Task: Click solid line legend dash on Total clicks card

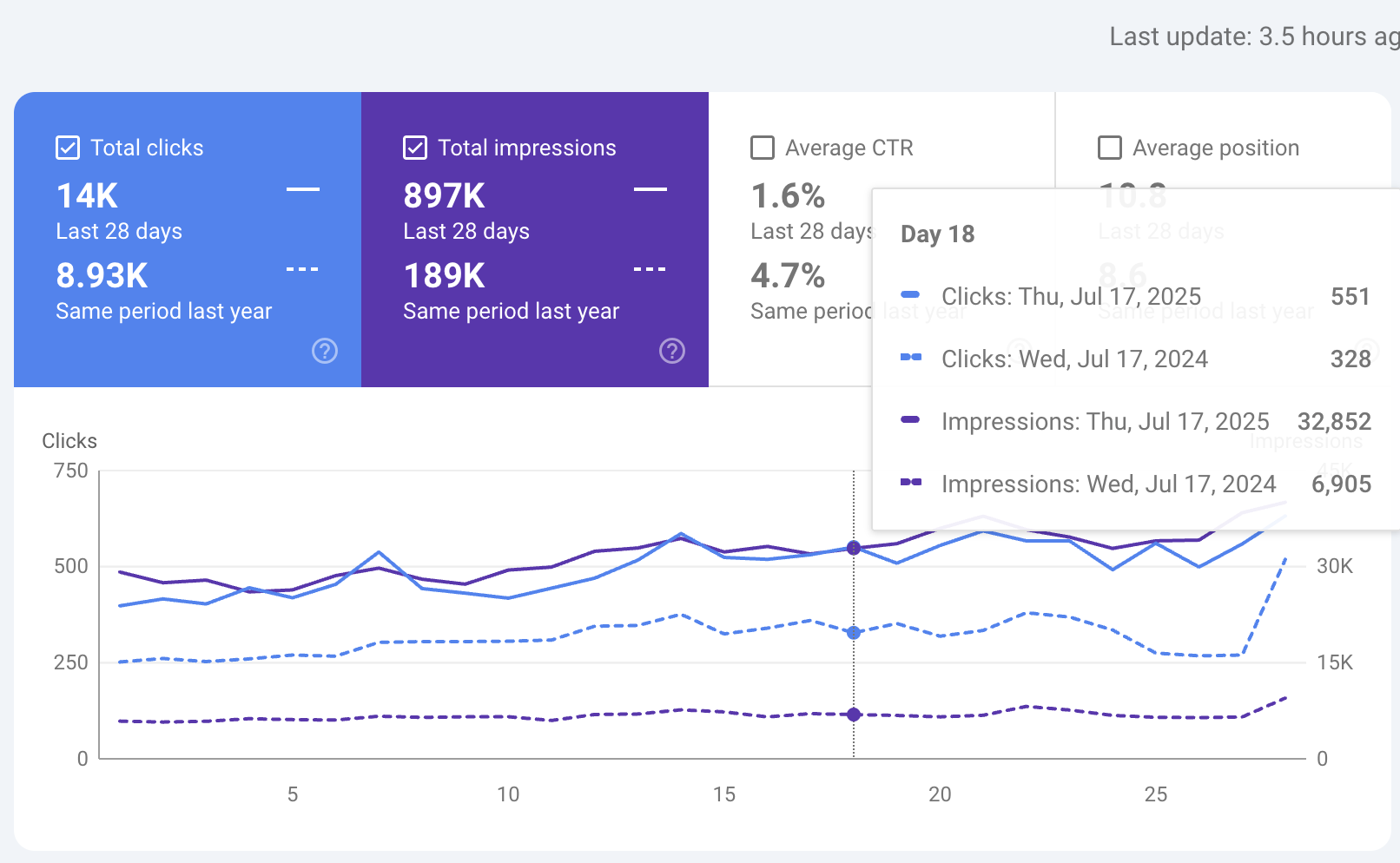Action: 303,189
